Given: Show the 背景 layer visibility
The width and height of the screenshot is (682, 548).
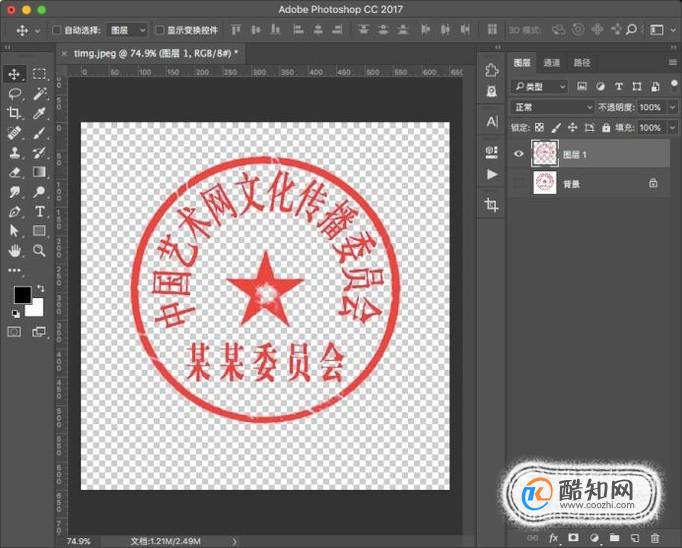Looking at the screenshot, I should tap(518, 183).
